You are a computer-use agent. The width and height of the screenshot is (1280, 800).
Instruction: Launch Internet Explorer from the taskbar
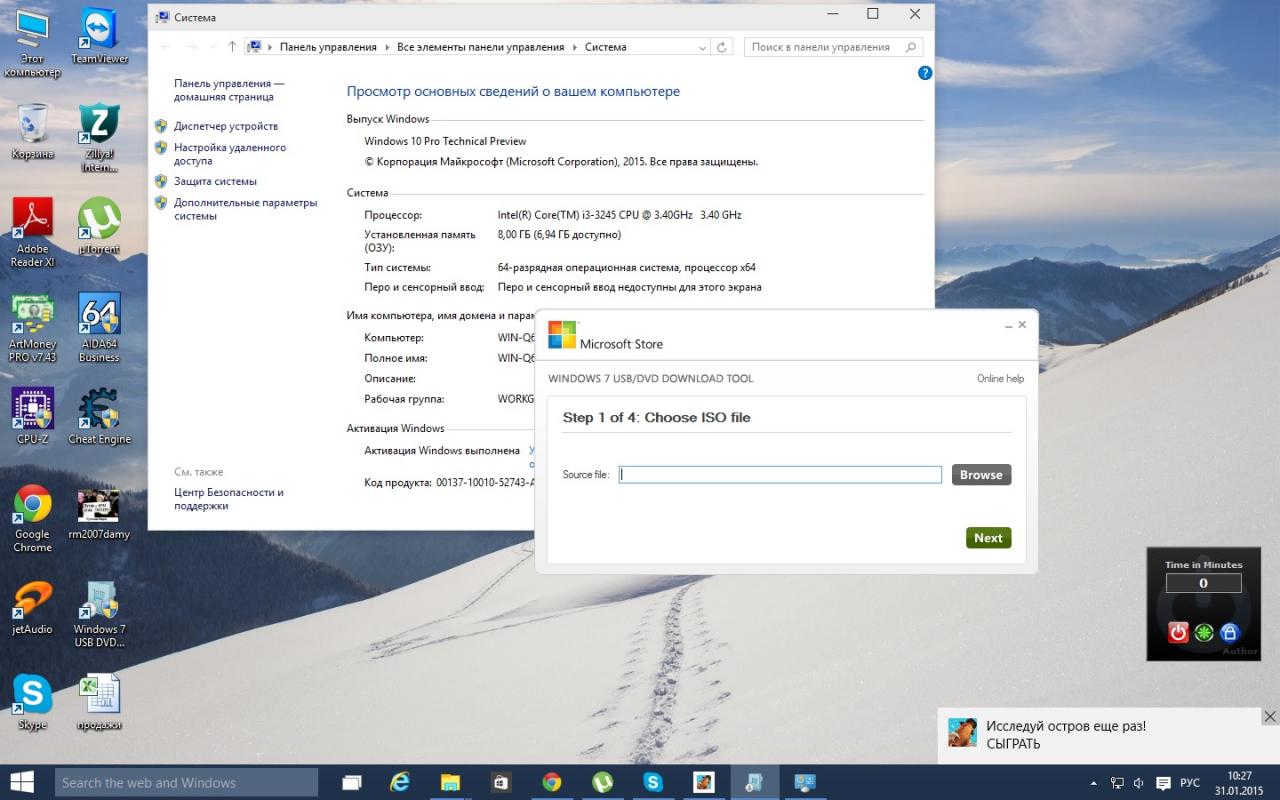point(400,782)
